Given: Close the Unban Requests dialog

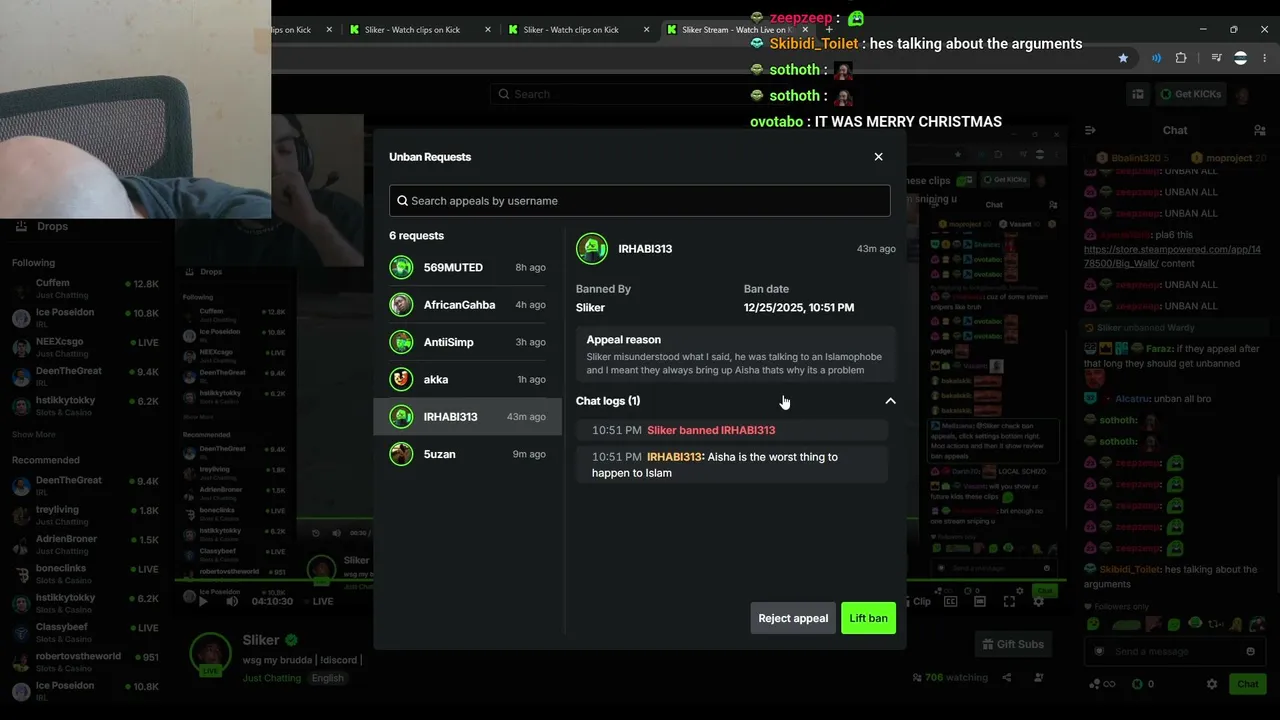Looking at the screenshot, I should click(878, 157).
